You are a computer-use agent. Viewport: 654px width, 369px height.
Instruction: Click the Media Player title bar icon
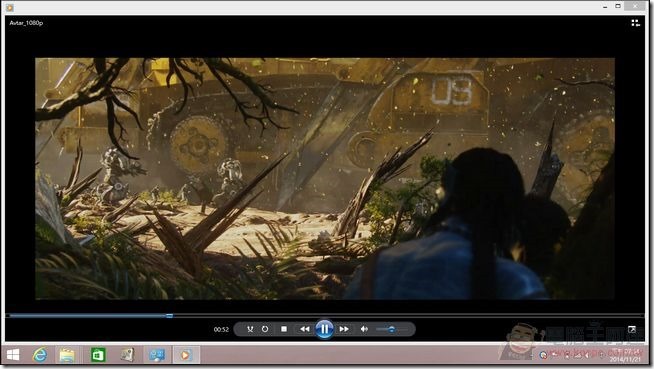coord(9,8)
